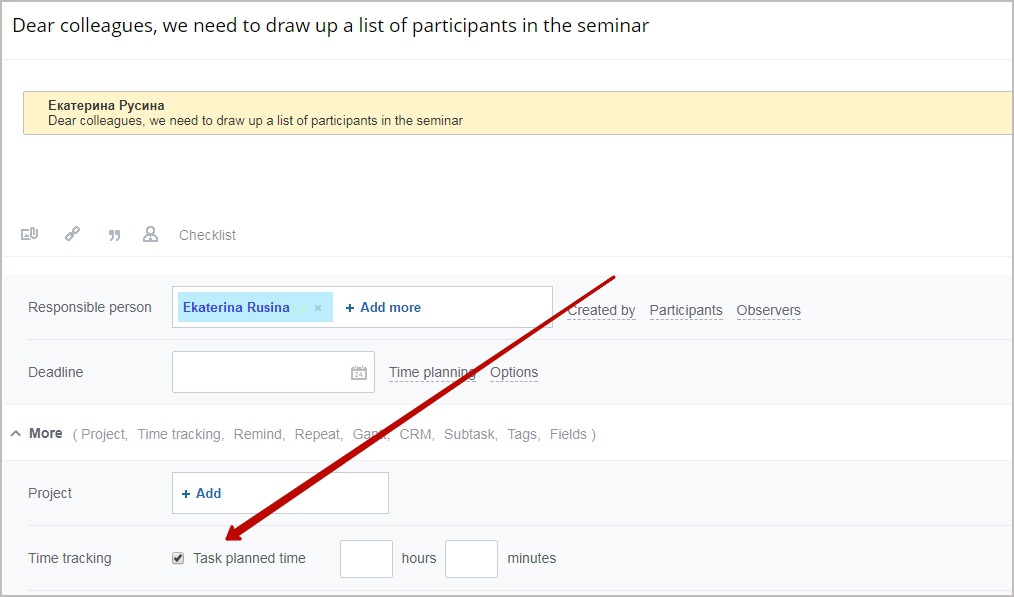This screenshot has height=597, width=1014.
Task: Click Add more responsible person
Action: pos(383,308)
